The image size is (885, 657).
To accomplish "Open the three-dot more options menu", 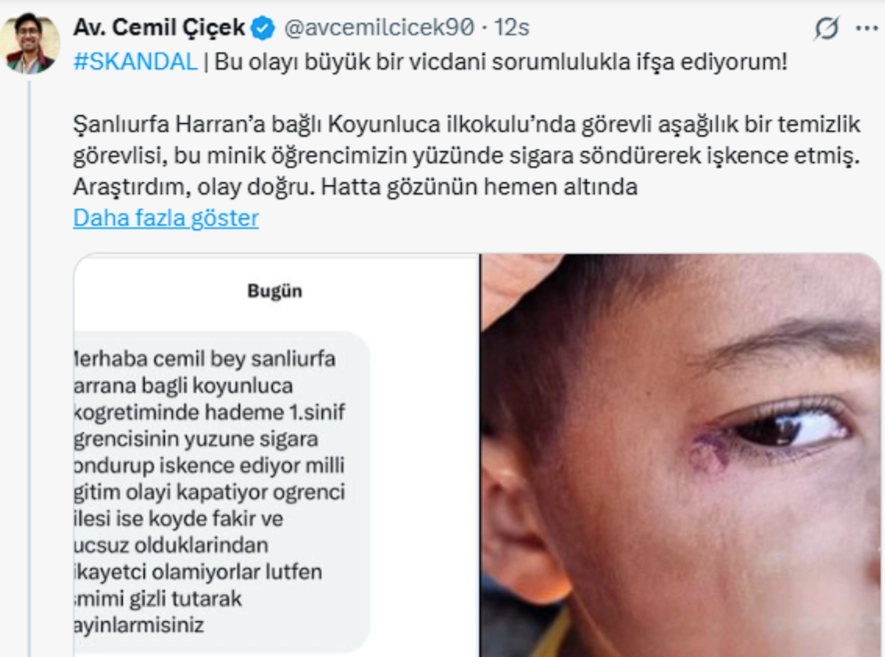I will click(x=867, y=28).
